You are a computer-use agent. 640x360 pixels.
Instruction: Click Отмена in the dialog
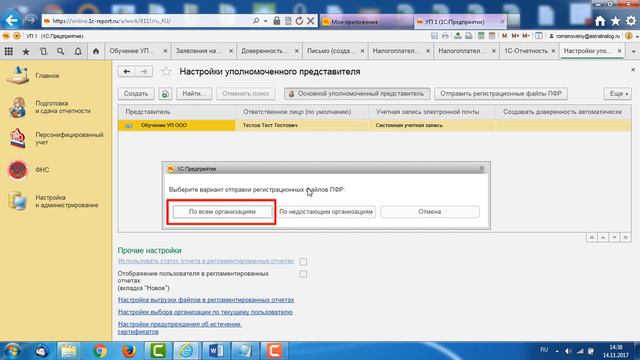click(430, 212)
